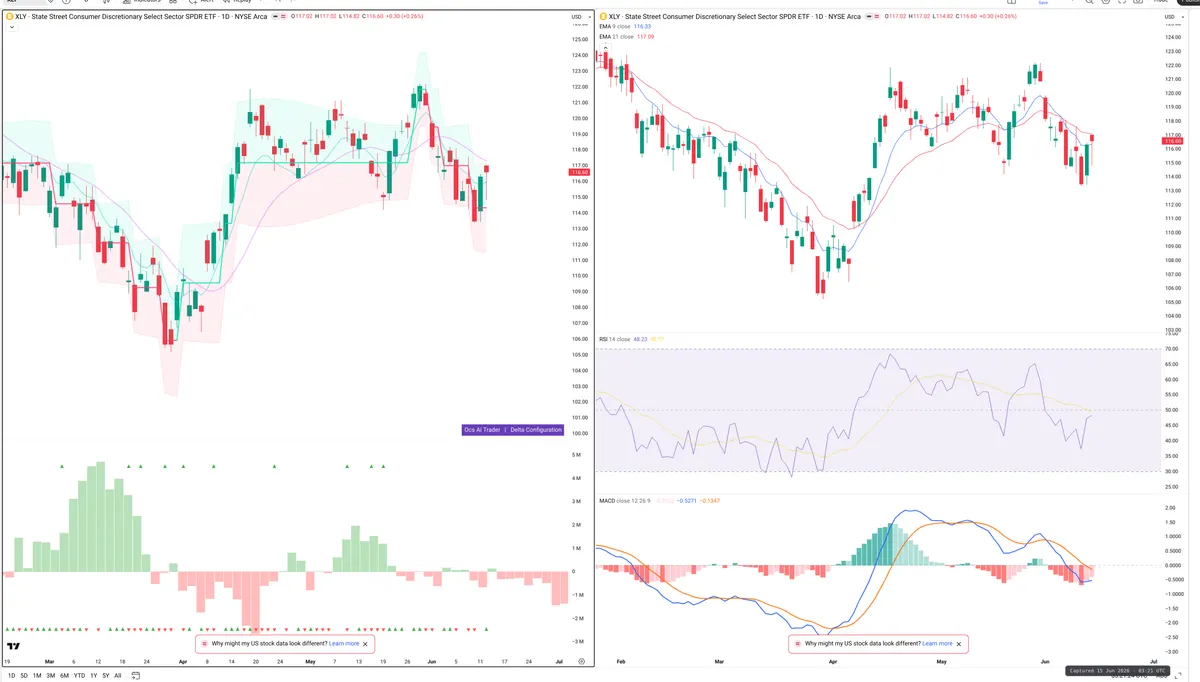Select the 3M time range
Viewport: 1200px width, 682px height.
click(51, 676)
